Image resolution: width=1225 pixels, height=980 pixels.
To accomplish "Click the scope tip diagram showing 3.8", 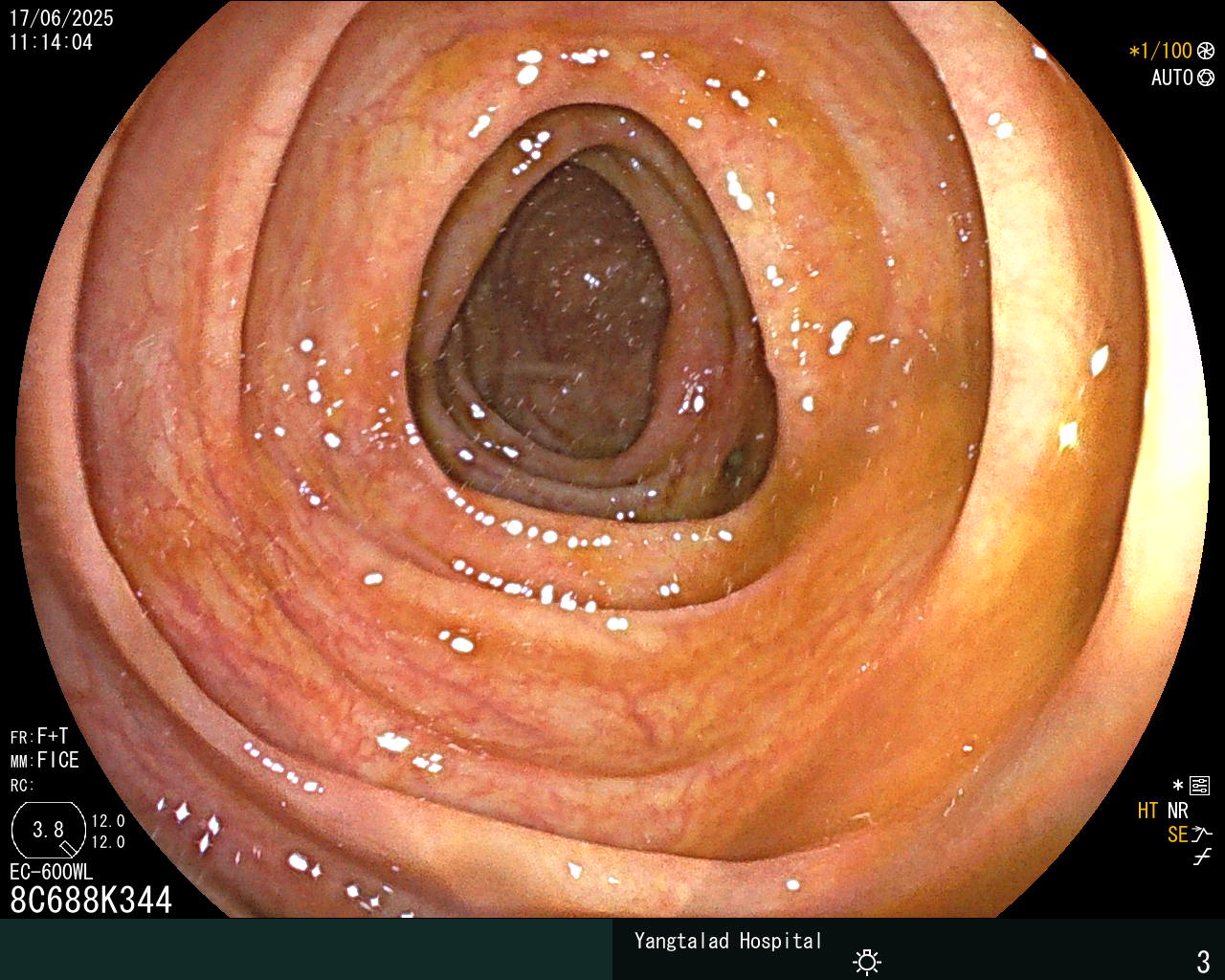I will click(48, 830).
